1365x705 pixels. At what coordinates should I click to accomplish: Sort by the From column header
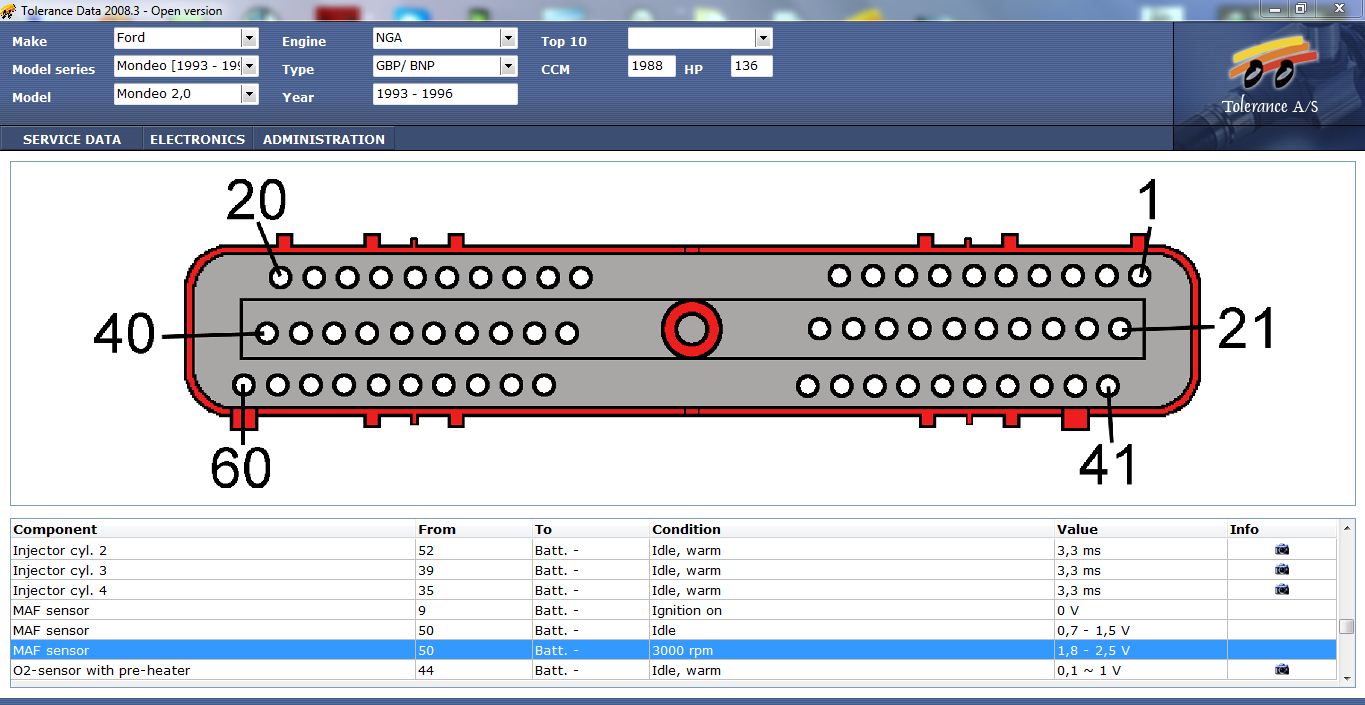(x=474, y=529)
